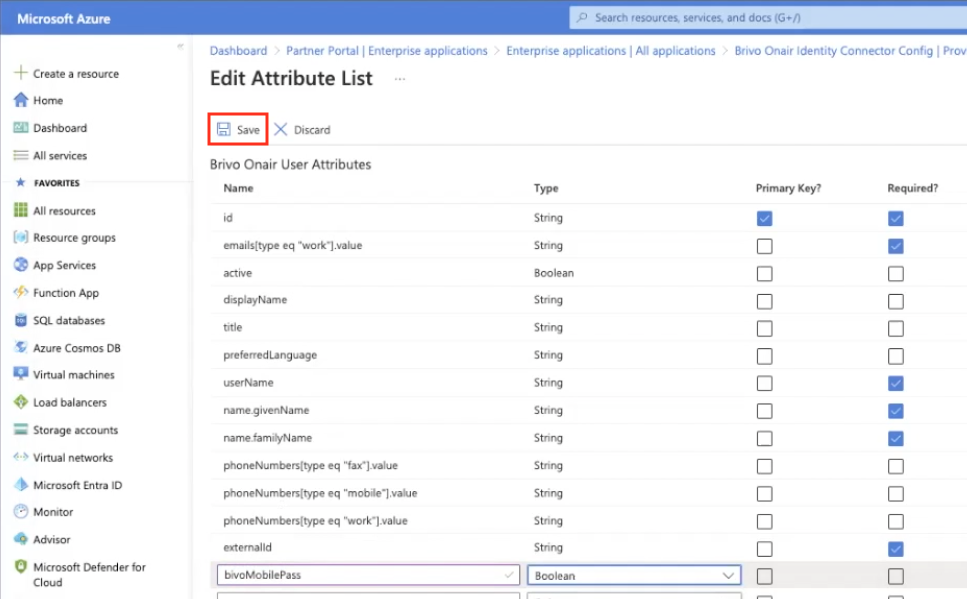The width and height of the screenshot is (967, 599).
Task: Click the Save floppy disk icon
Action: pyautogui.click(x=223, y=129)
